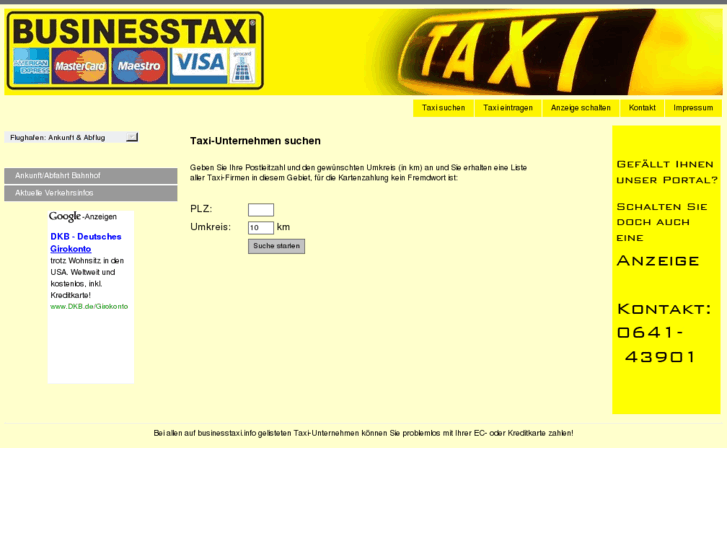Viewport: 727px width, 545px height.
Task: Open Aktuelle Verkehrsinfos sidebar link
Action: 91,193
